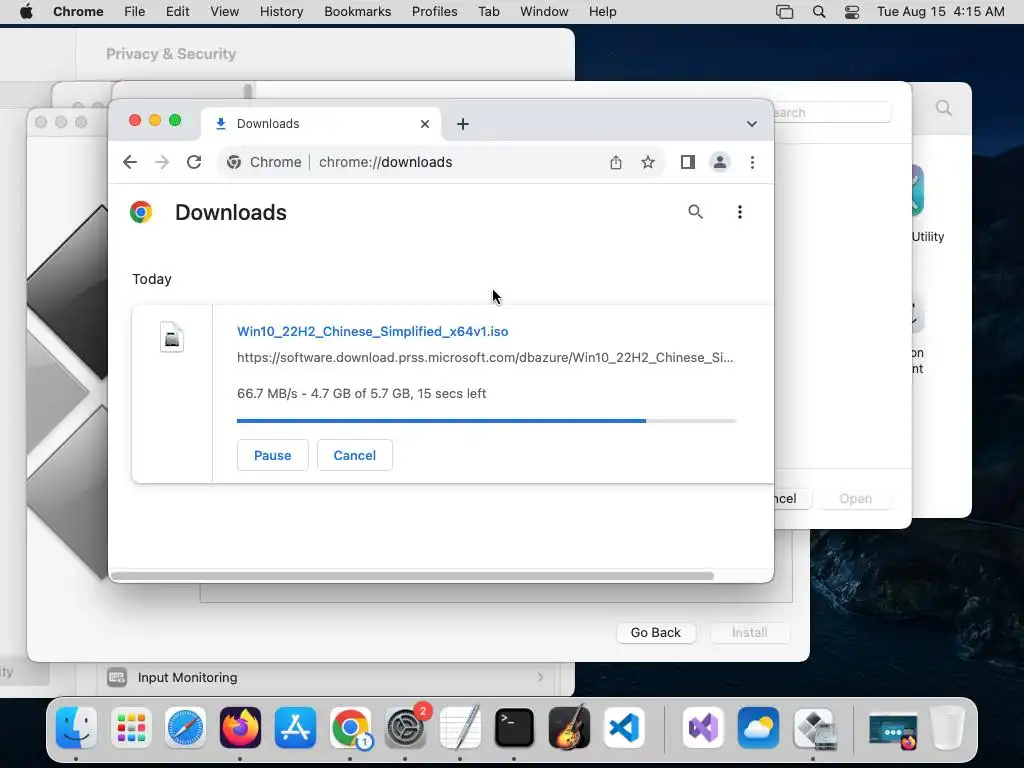Launch GarageBand from the Dock
The height and width of the screenshot is (768, 1024).
(x=569, y=728)
